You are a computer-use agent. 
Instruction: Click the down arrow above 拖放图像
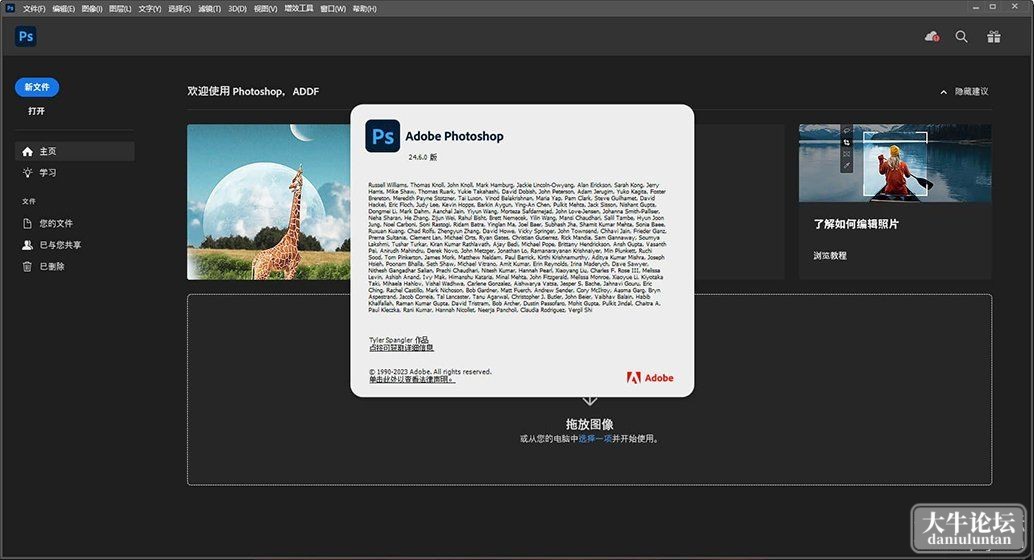click(x=590, y=401)
